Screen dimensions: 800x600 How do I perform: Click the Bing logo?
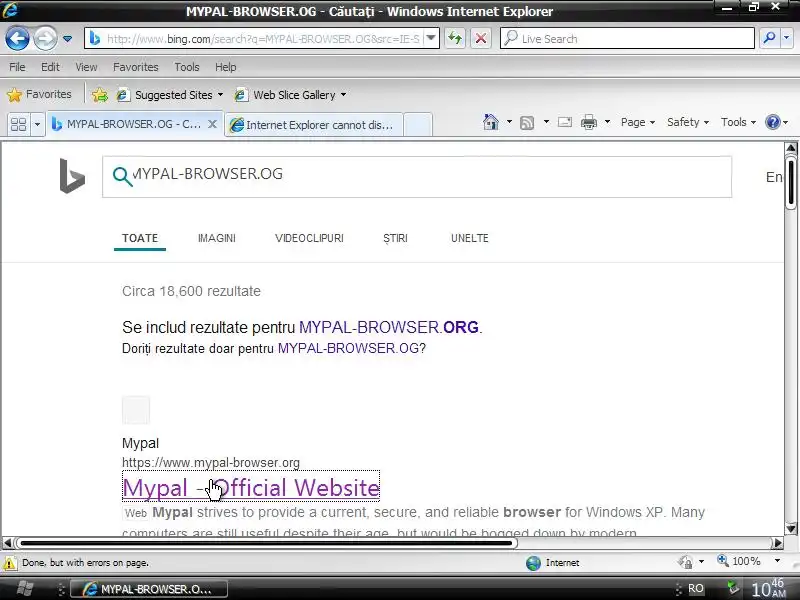pos(72,176)
